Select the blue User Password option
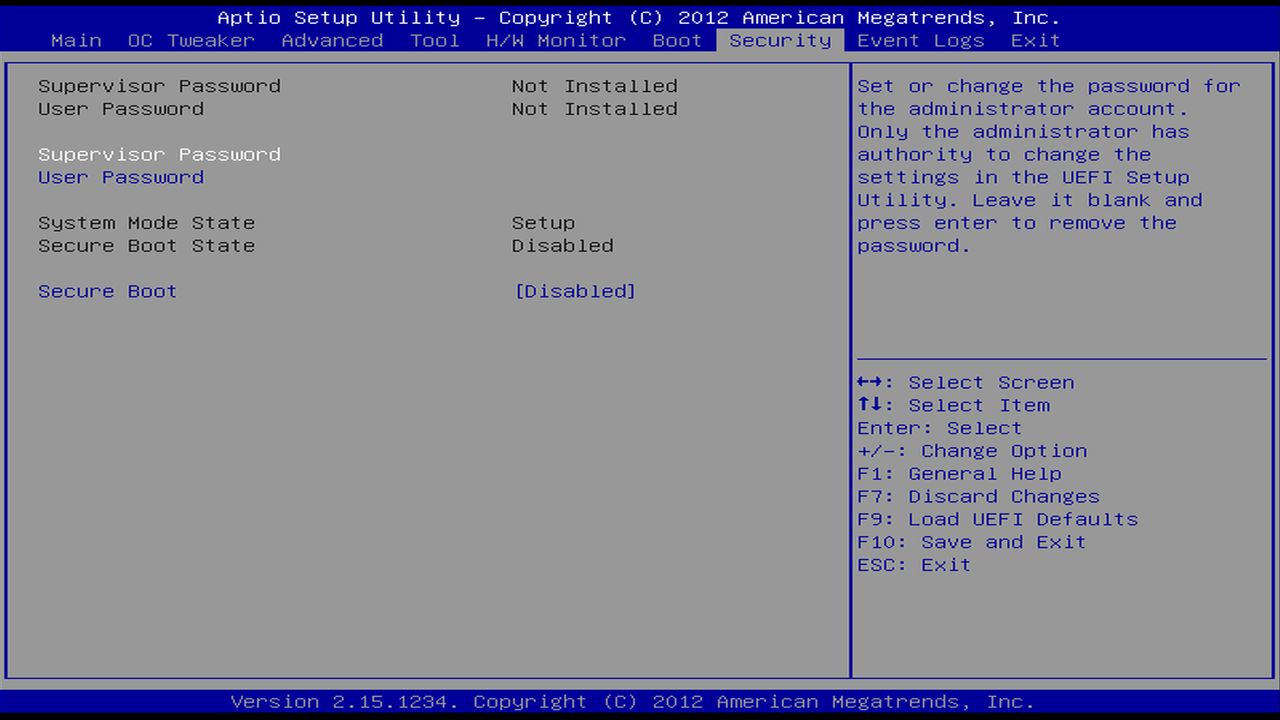This screenshot has width=1280, height=720. 121,178
